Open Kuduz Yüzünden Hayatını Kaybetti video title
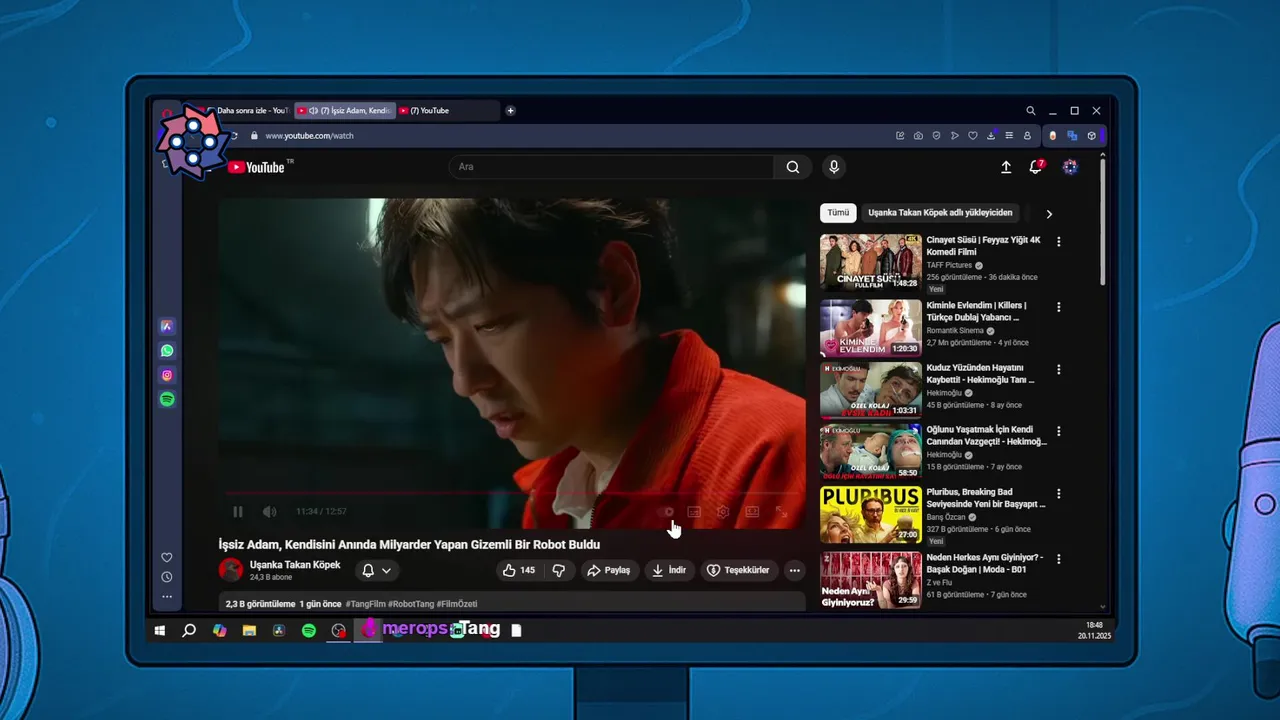This screenshot has width=1280, height=720. [x=980, y=374]
